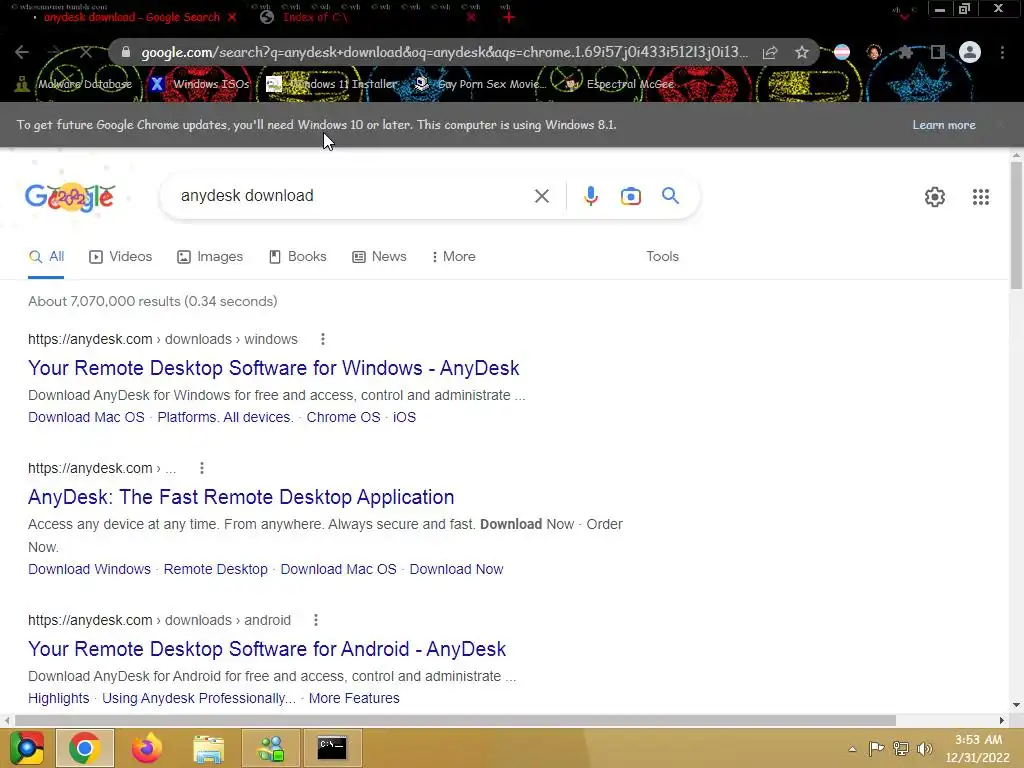This screenshot has width=1024, height=768.
Task: Switch to the News tab
Action: pyautogui.click(x=379, y=257)
